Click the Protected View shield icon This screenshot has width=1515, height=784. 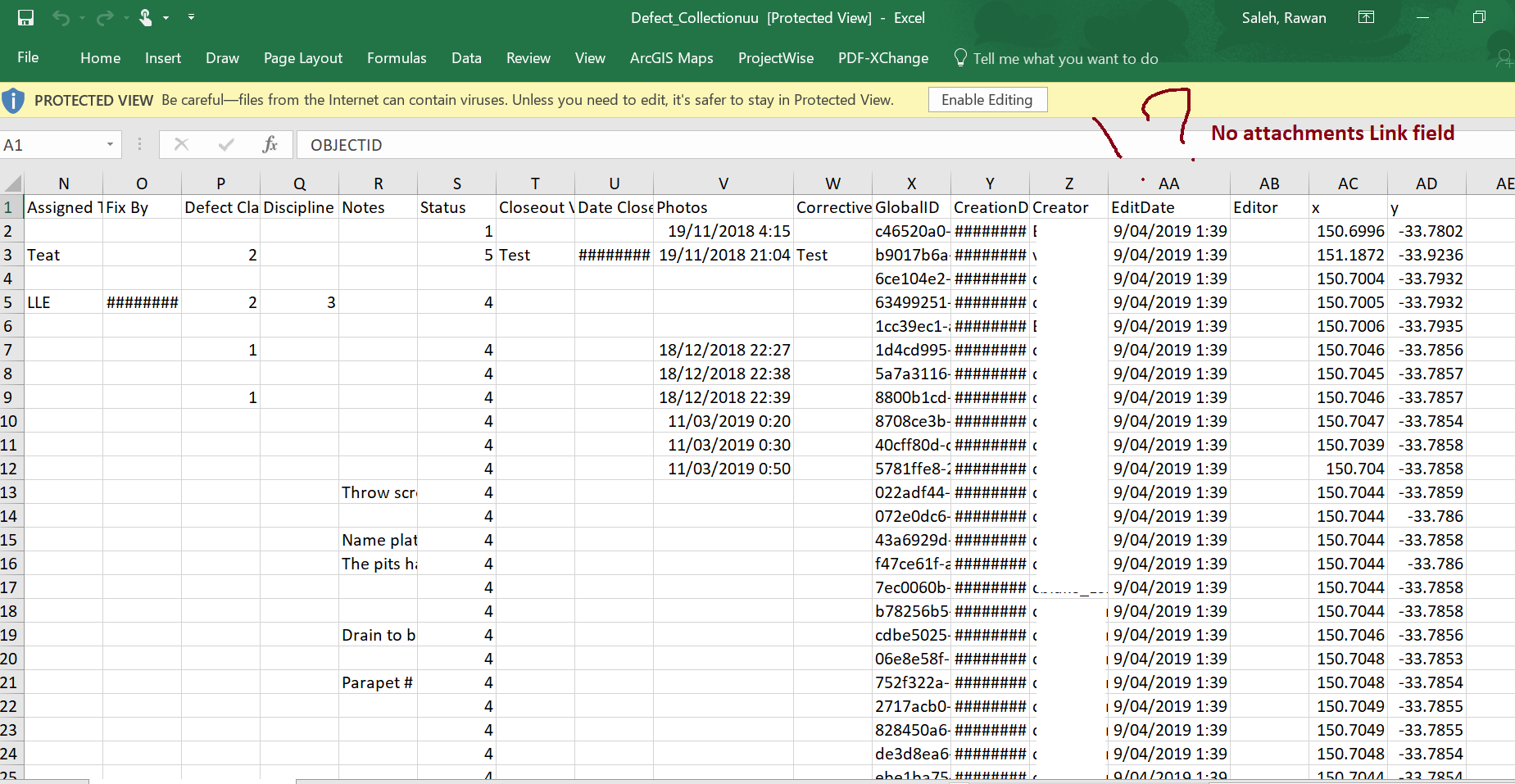(13, 101)
